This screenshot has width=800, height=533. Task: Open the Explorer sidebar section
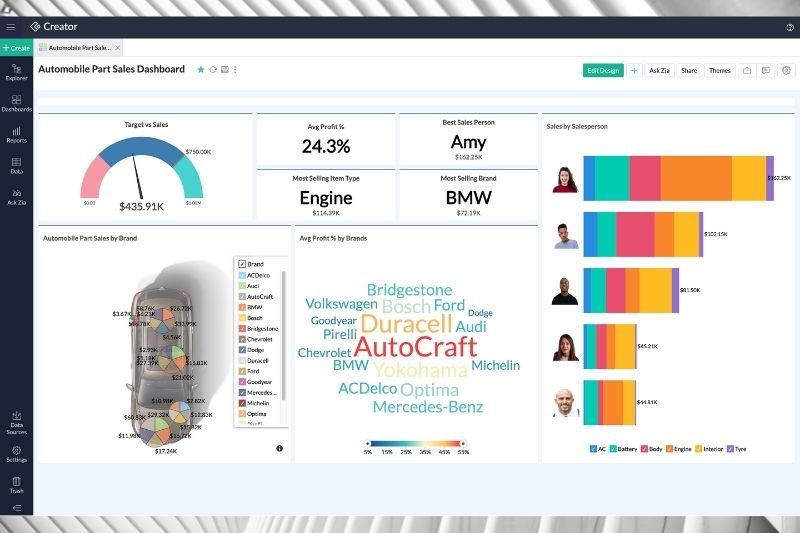pos(16,72)
